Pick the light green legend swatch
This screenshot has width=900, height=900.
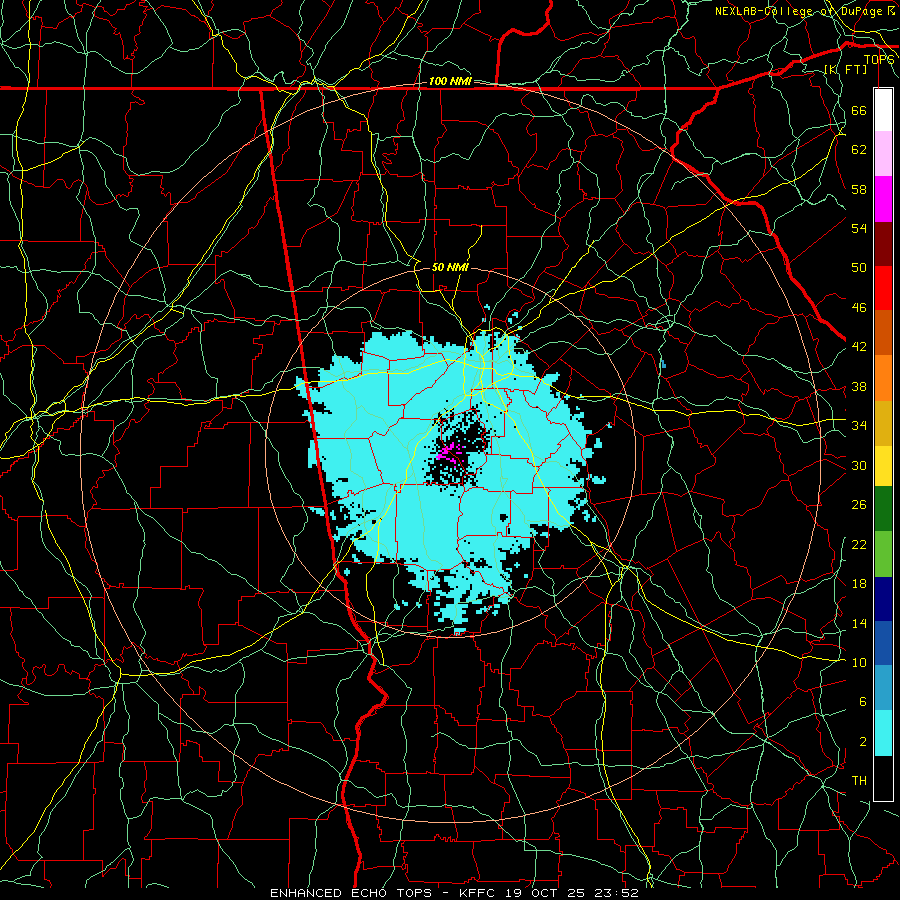coord(883,554)
